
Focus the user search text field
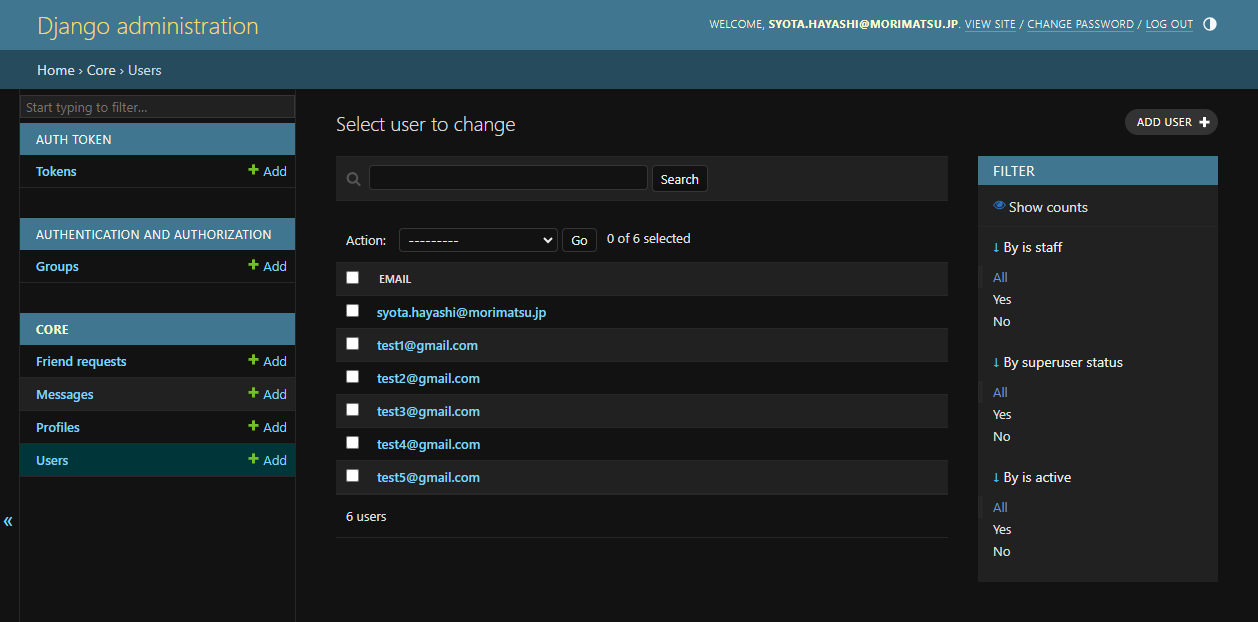(508, 178)
